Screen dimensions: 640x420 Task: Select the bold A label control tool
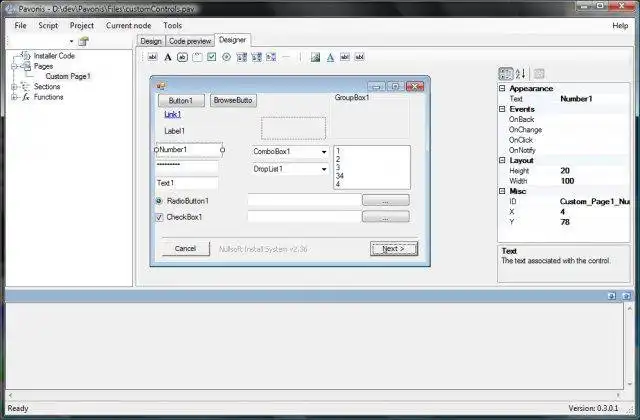click(x=168, y=57)
